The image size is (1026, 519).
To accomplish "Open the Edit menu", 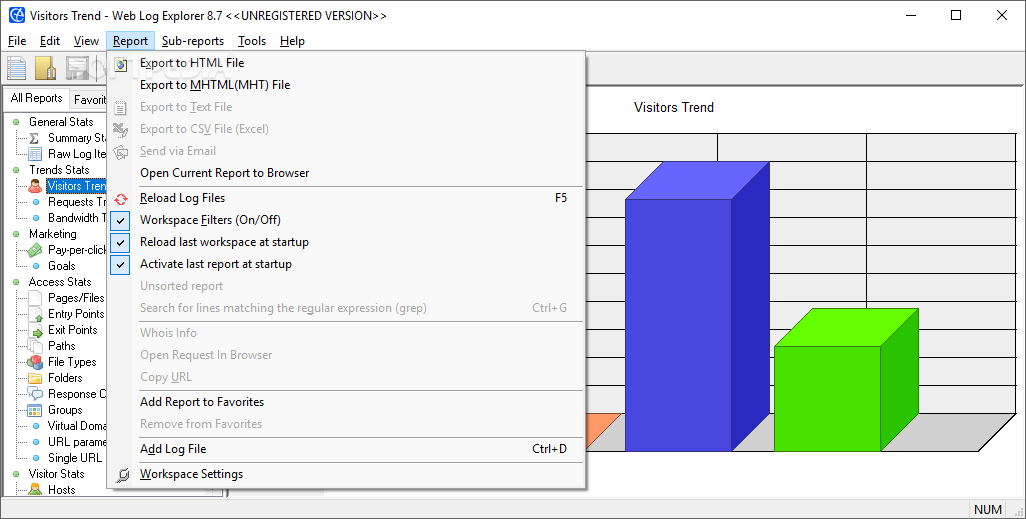I will pyautogui.click(x=50, y=41).
